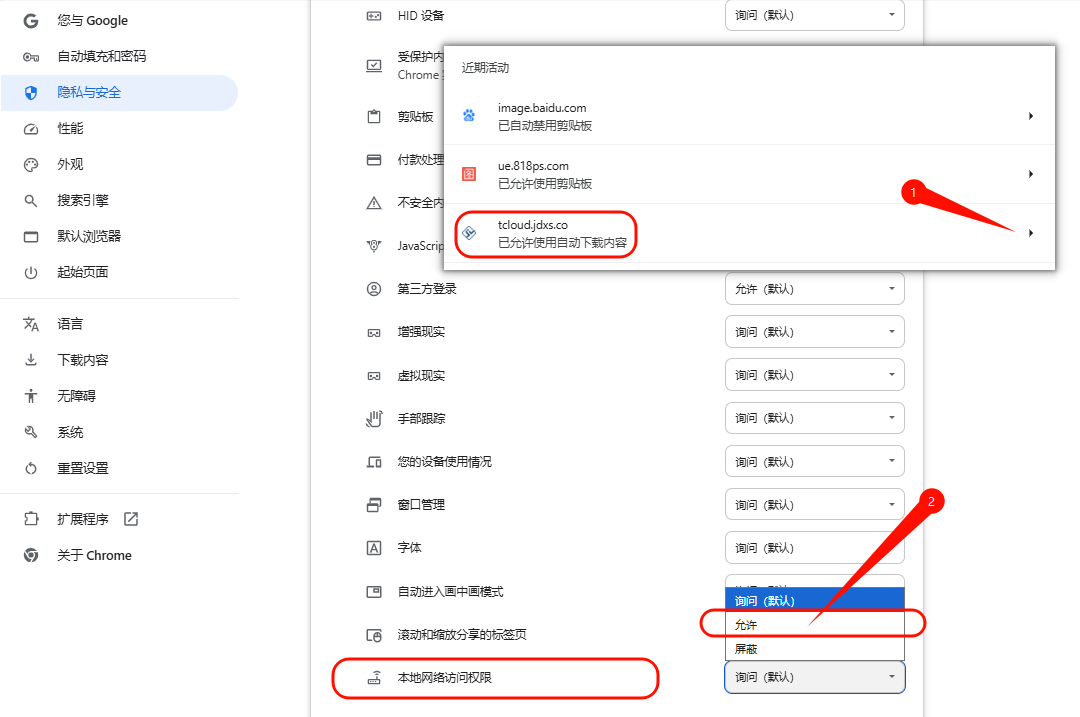Expand tcloud.jdxs.co site details arrow
1080x717 pixels.
pyautogui.click(x=1030, y=233)
